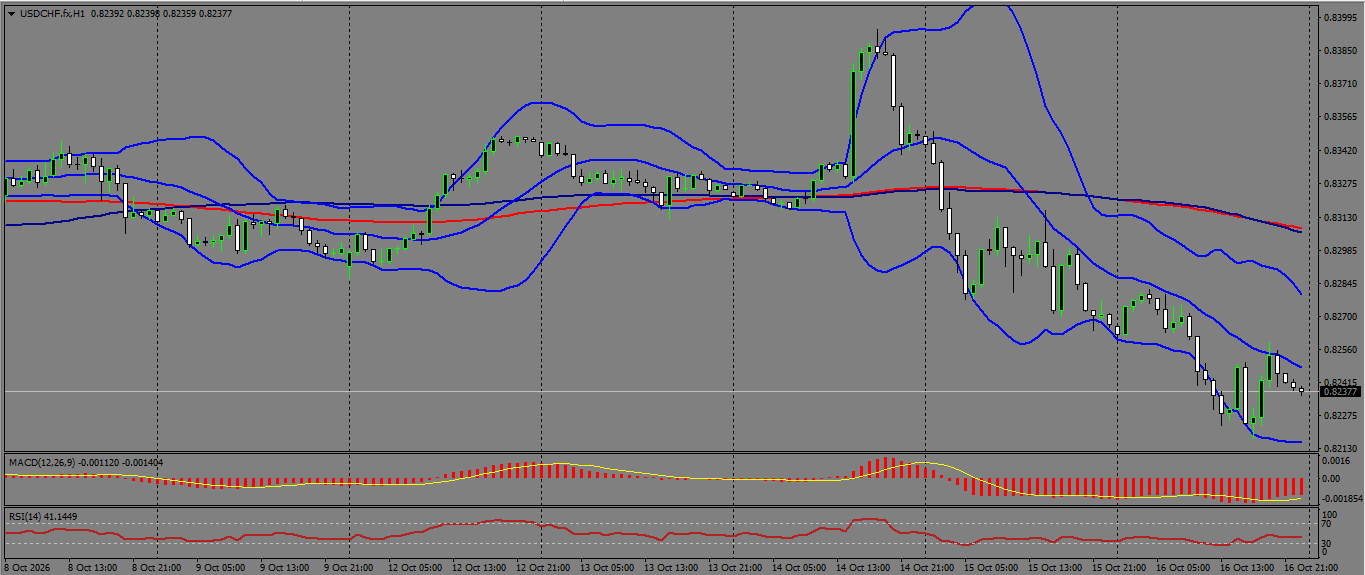Image resolution: width=1365 pixels, height=575 pixels.
Task: Click the current price tag 0.82377
Action: coord(1341,391)
